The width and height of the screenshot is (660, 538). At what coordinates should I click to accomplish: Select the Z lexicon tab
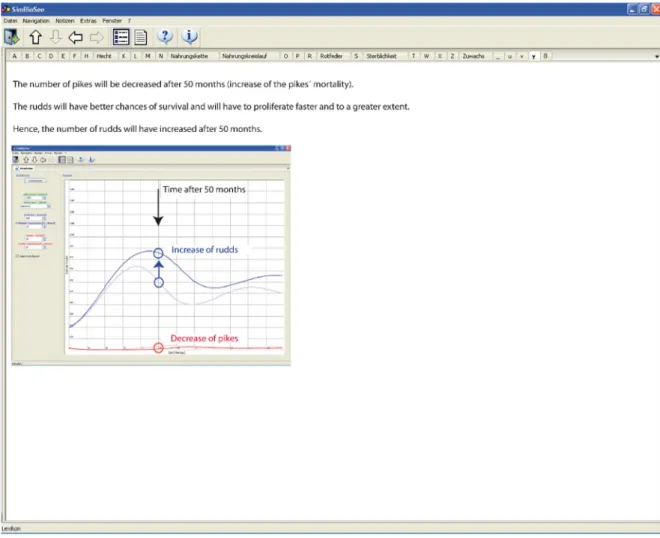(452, 56)
